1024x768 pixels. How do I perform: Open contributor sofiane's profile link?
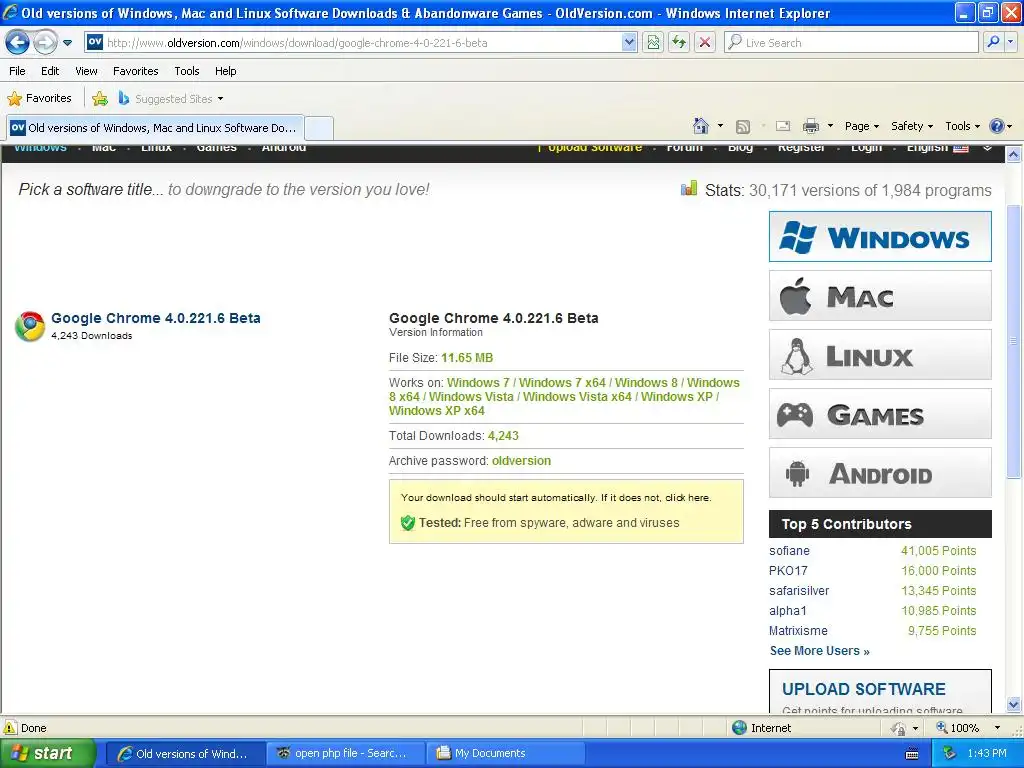(x=789, y=551)
